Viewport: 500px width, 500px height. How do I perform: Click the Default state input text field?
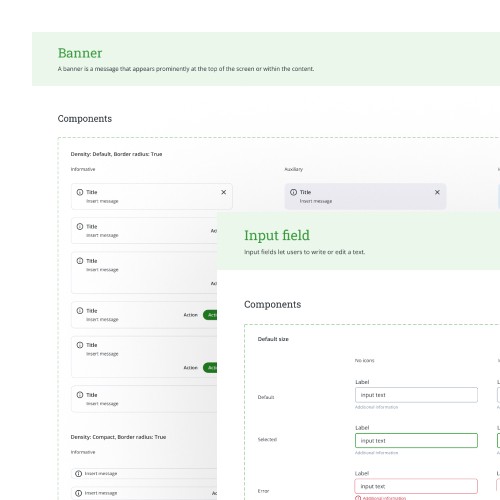416,395
